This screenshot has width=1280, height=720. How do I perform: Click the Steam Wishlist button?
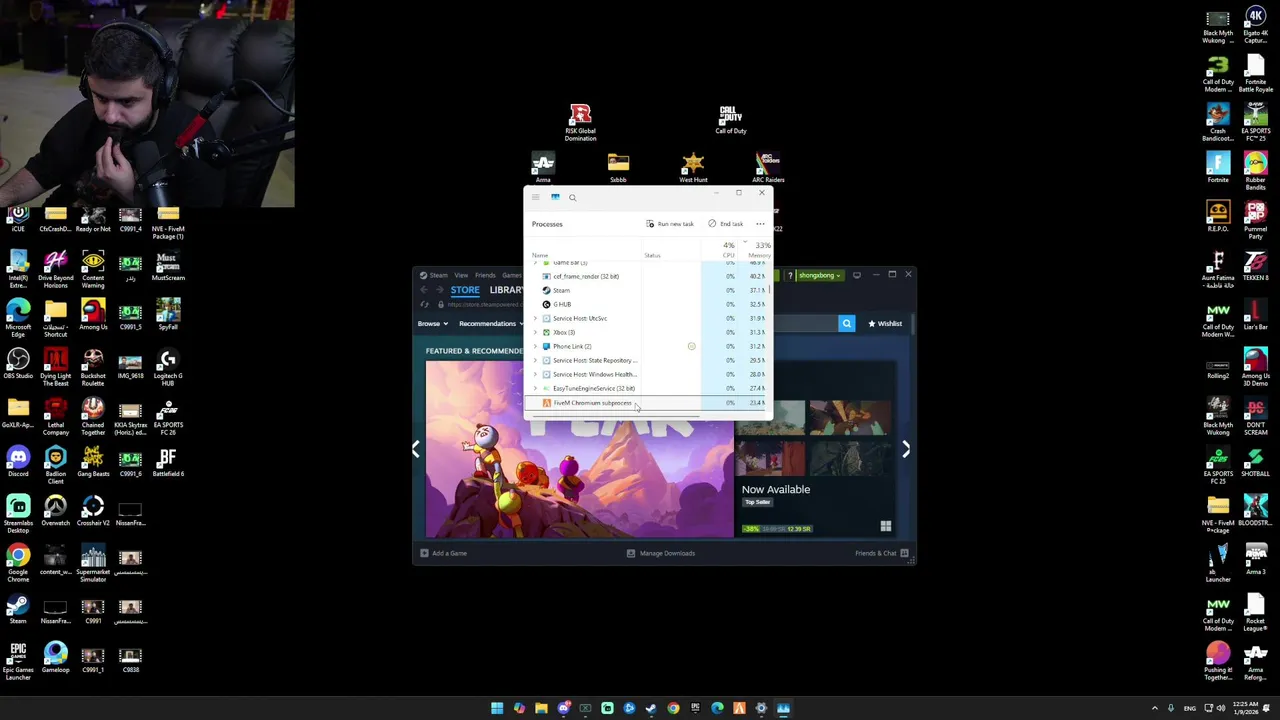[885, 323]
